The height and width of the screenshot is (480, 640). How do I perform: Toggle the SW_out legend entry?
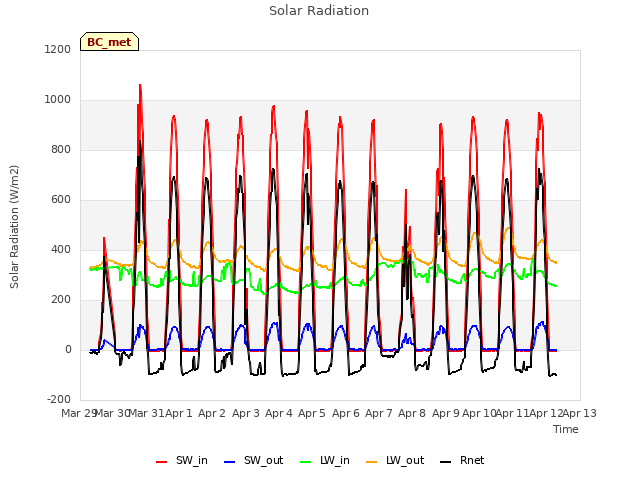[x=253, y=461]
